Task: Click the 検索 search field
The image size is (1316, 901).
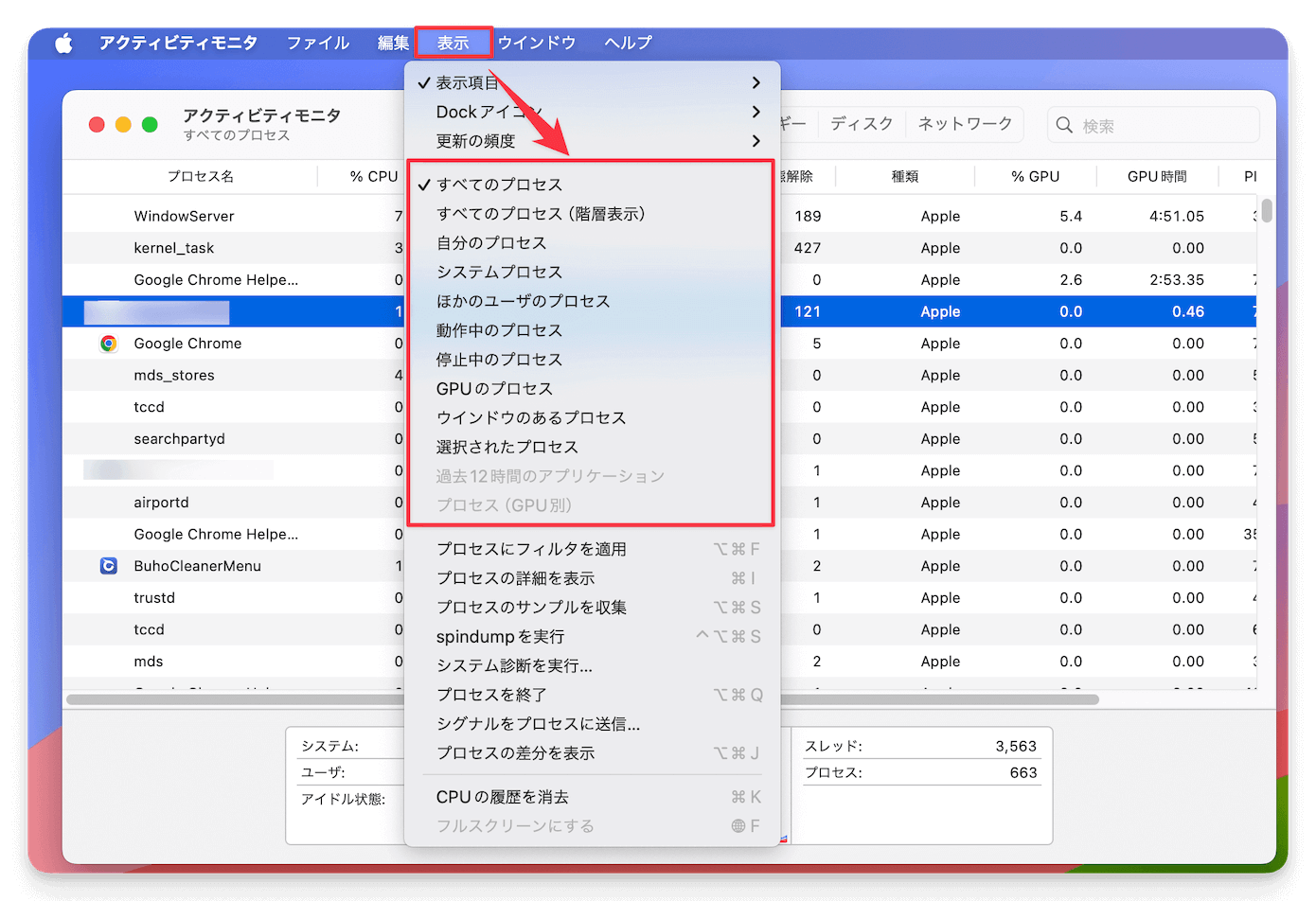Action: coord(1153,125)
